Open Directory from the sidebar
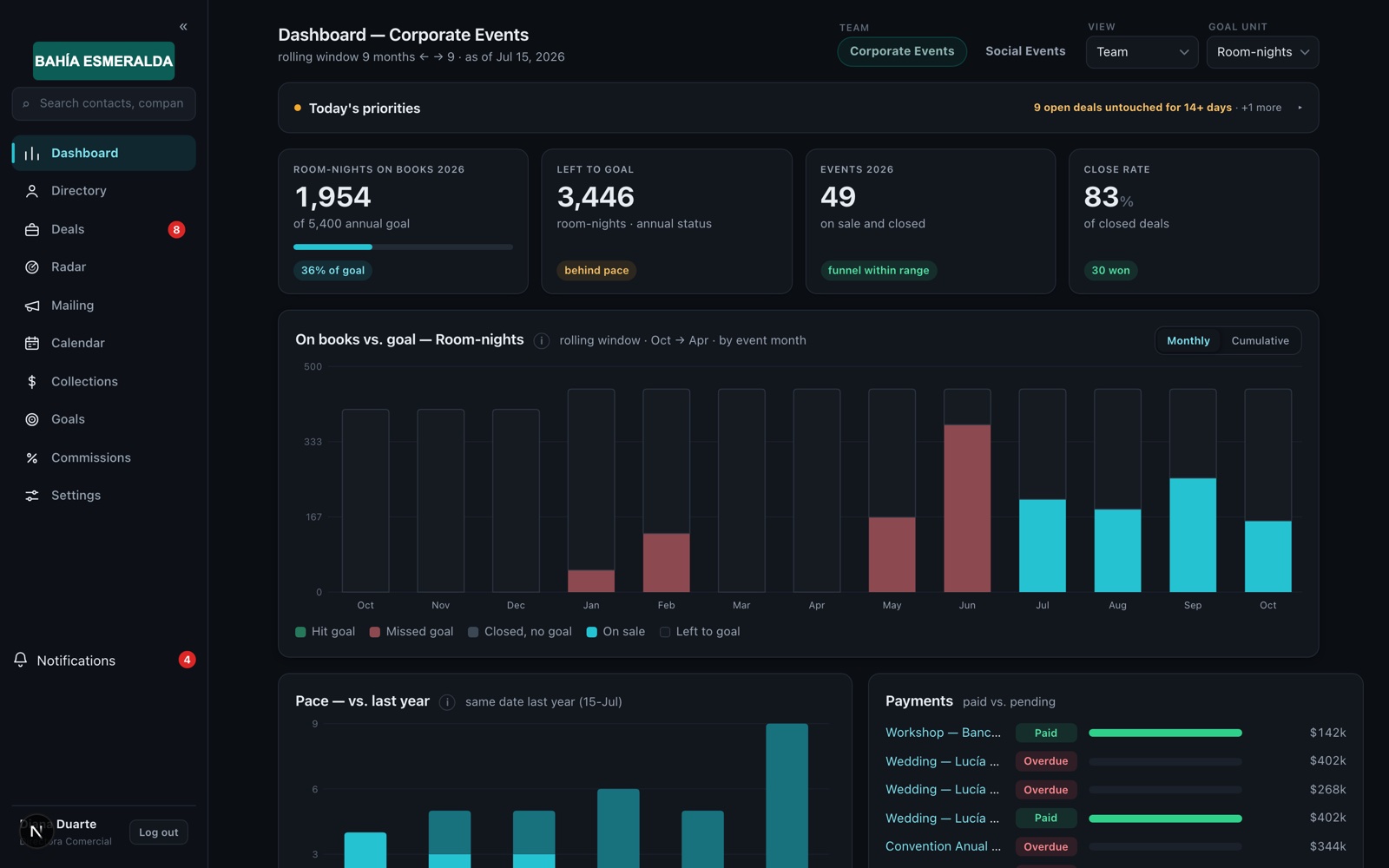Image resolution: width=1389 pixels, height=868 pixels. 103,191
